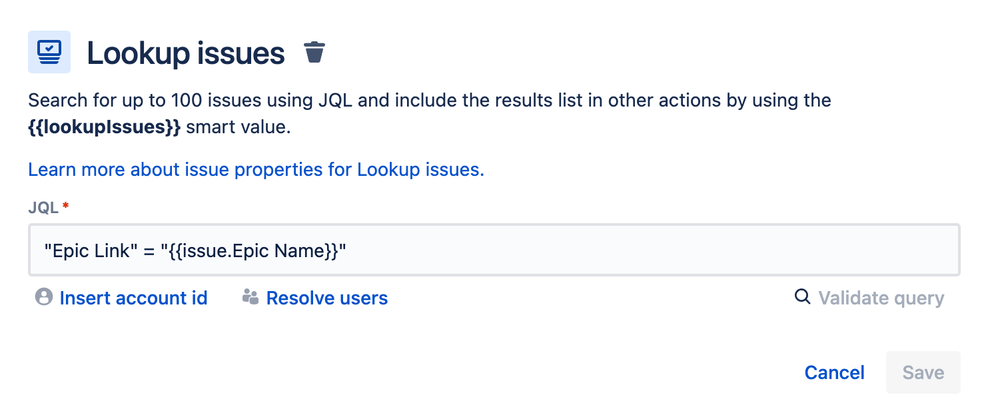Save the Lookup issues action
The height and width of the screenshot is (413, 998).
click(x=923, y=372)
